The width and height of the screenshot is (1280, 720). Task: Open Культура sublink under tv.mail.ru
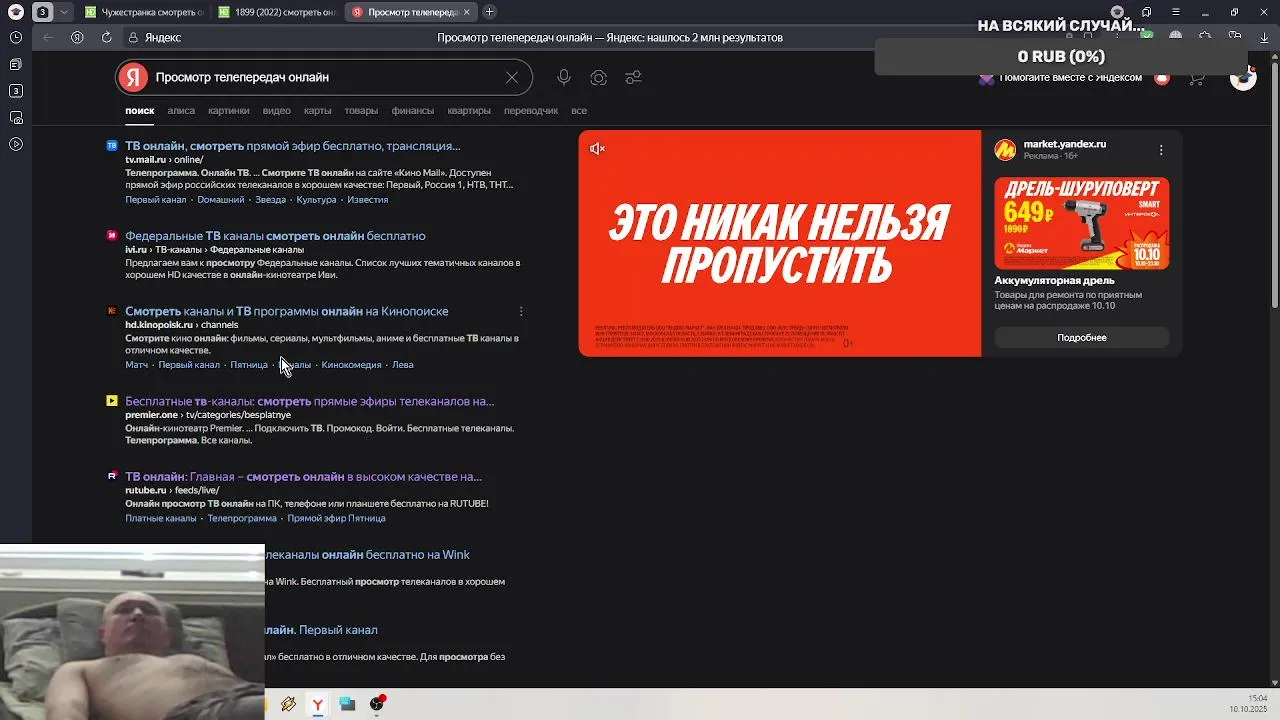316,199
